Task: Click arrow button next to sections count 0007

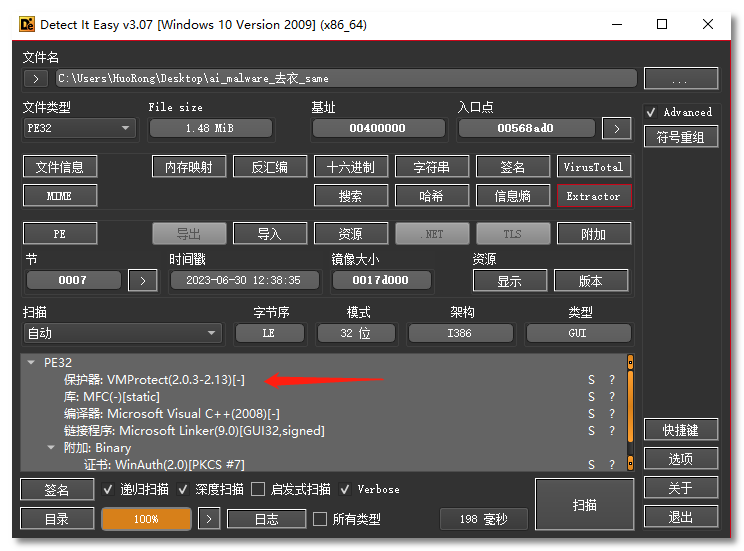Action: click(143, 280)
